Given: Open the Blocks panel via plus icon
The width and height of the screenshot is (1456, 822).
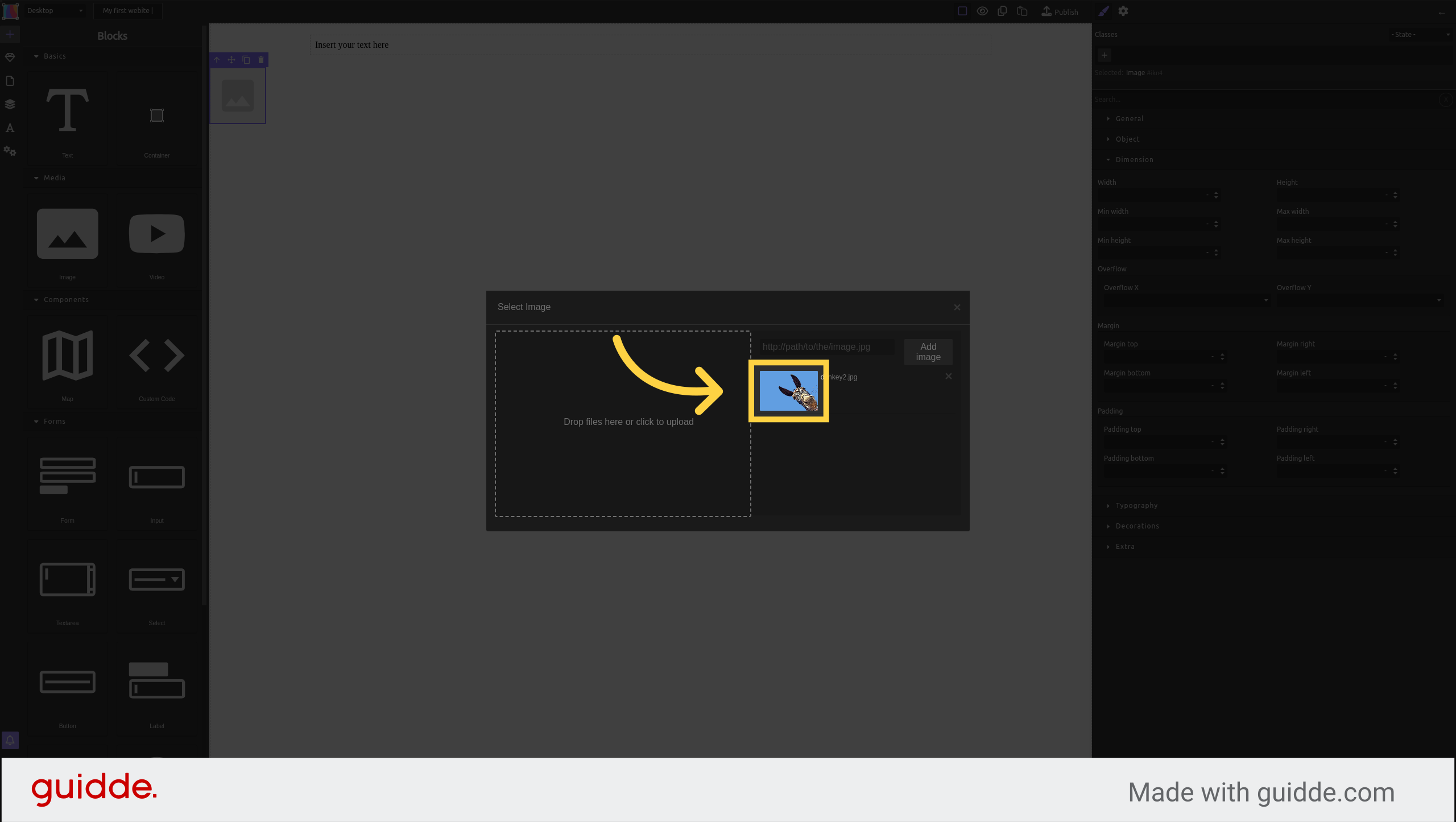Looking at the screenshot, I should click(10, 34).
